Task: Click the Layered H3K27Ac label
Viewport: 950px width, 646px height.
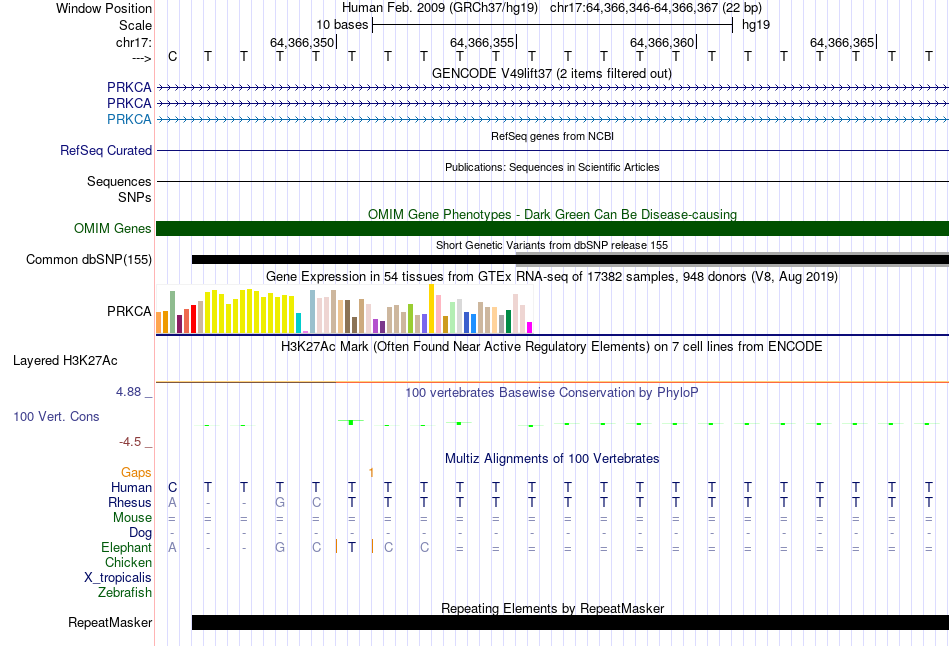Action: tap(65, 361)
